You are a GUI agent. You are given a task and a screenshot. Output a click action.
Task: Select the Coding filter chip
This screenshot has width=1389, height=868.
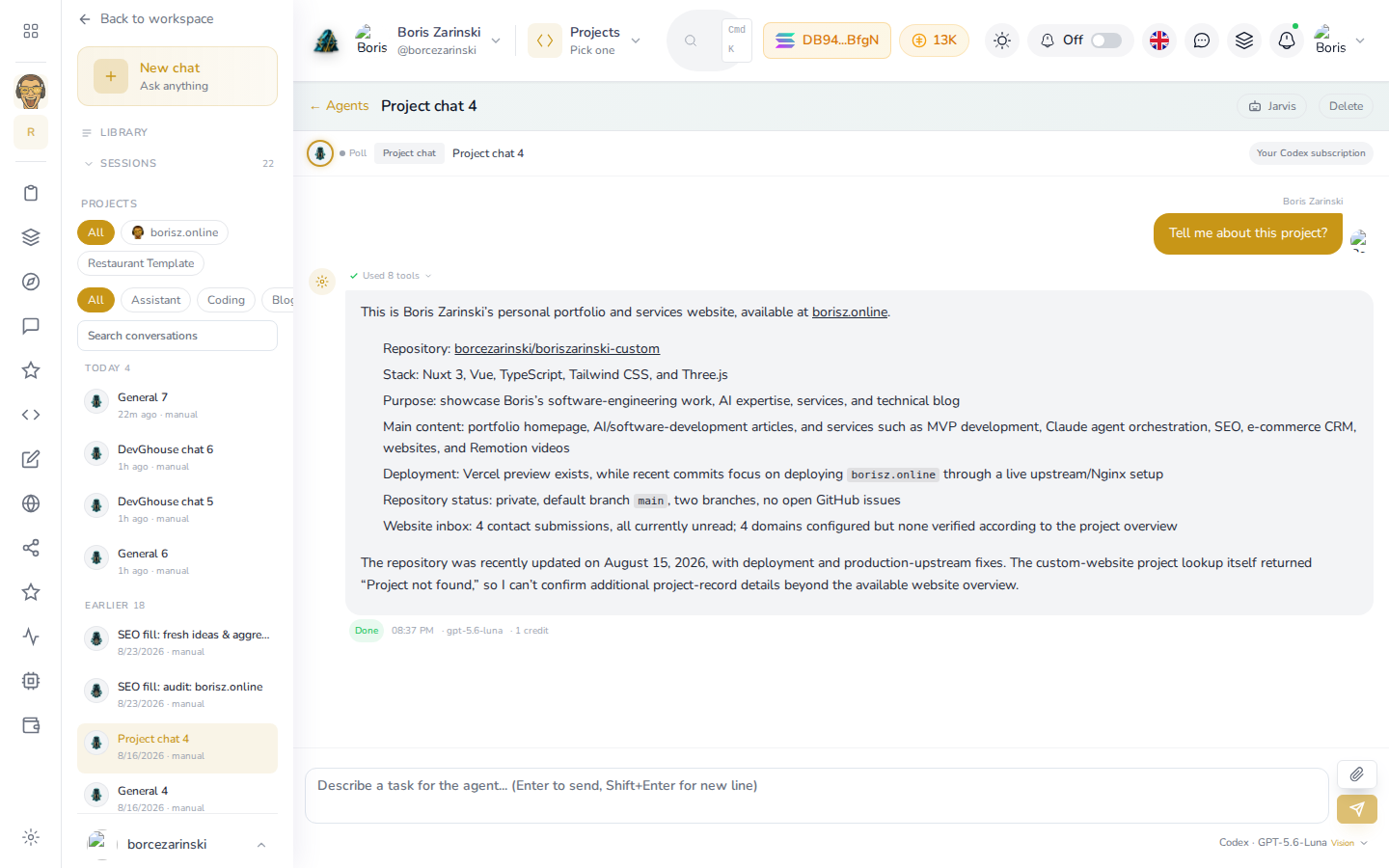pos(226,300)
